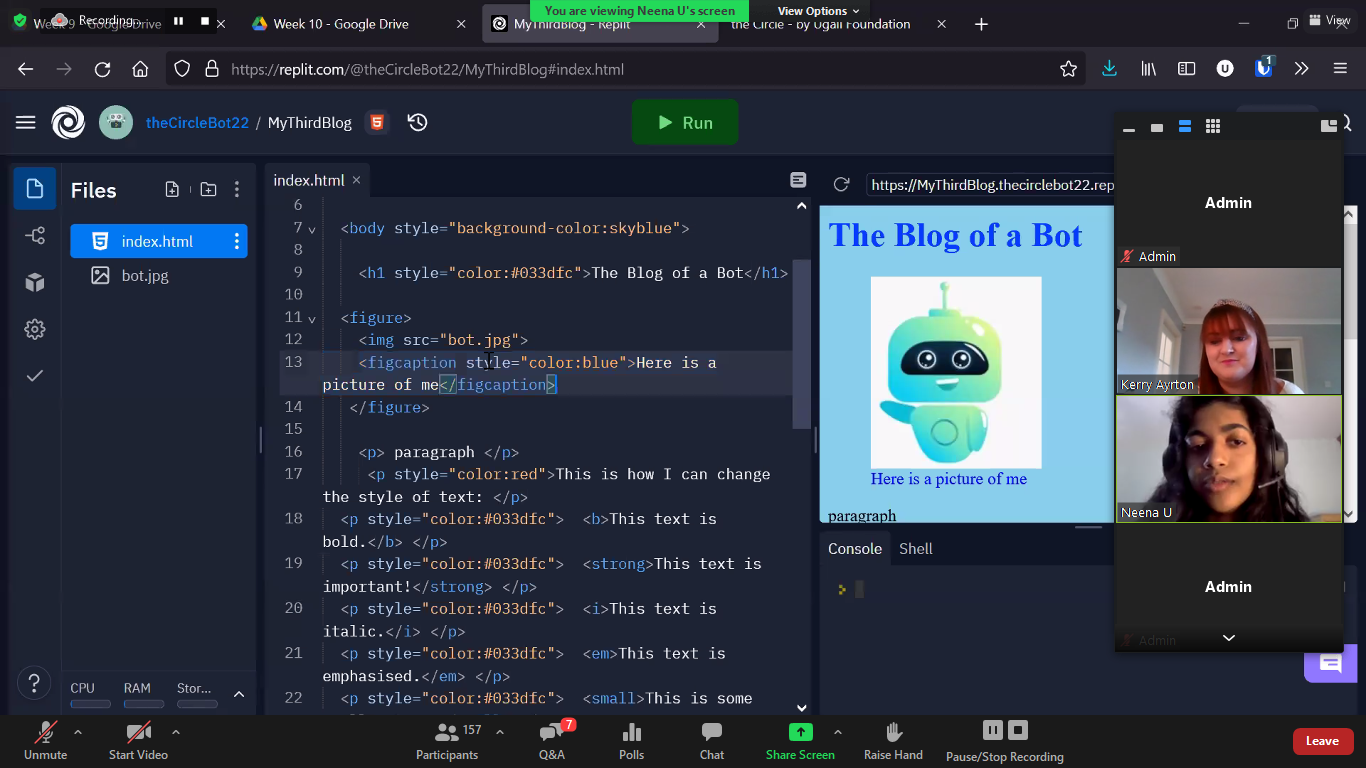Expand audio options arrow beside Unmute
1366x768 pixels.
point(78,731)
